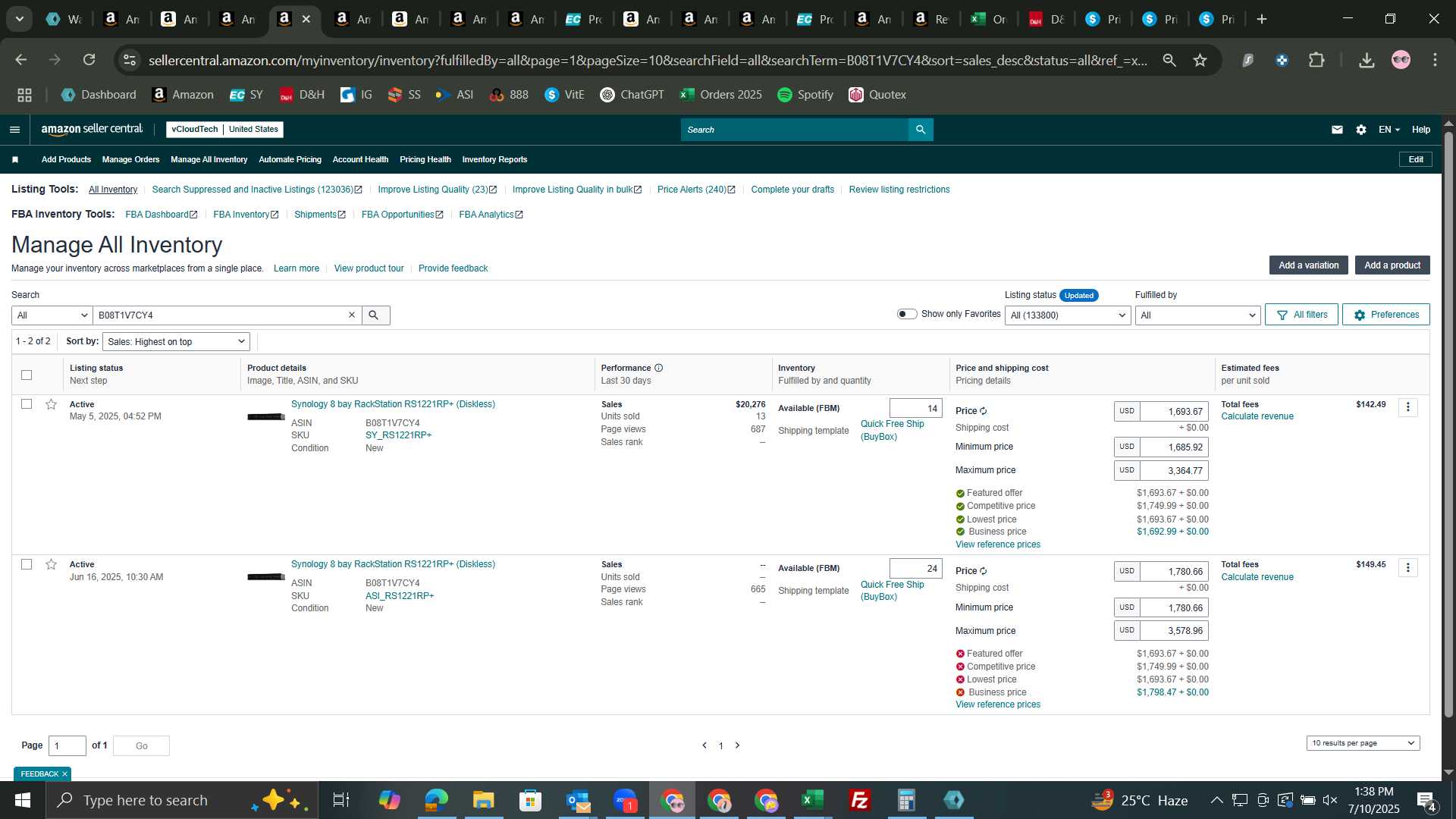
Task: Open File Explorer from the taskbar
Action: click(x=483, y=800)
